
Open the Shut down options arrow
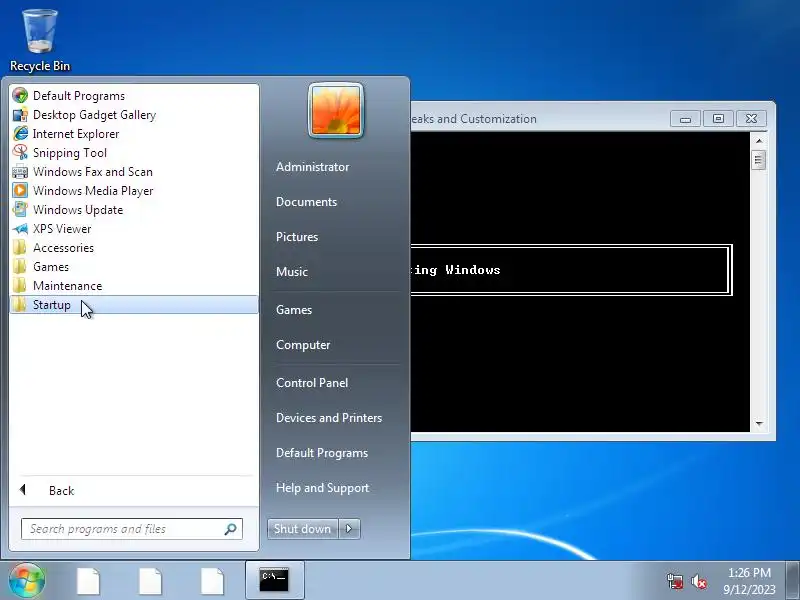pyautogui.click(x=349, y=529)
